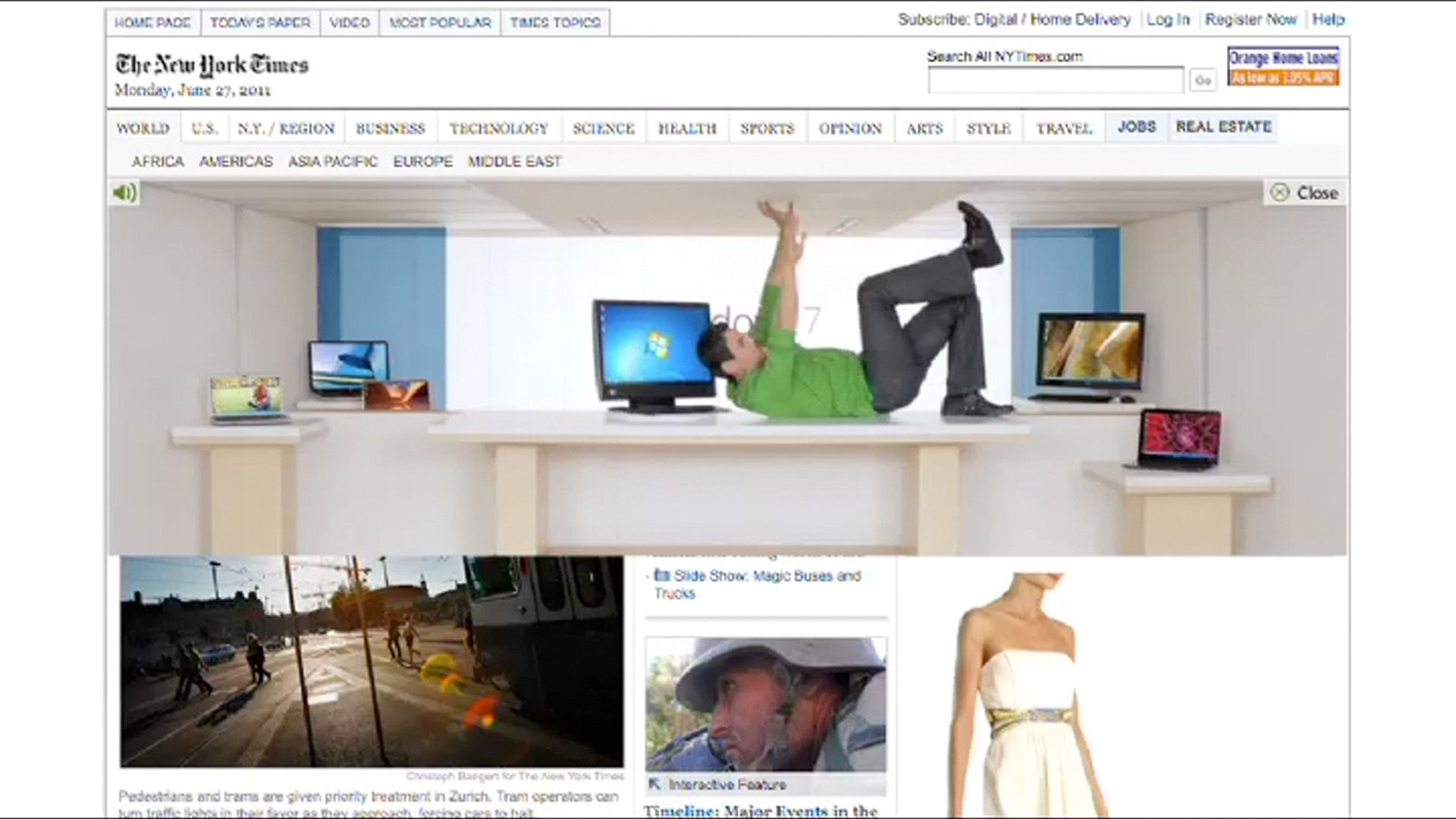1456x819 pixels.
Task: Click the Slide Show camera icon
Action: [661, 576]
